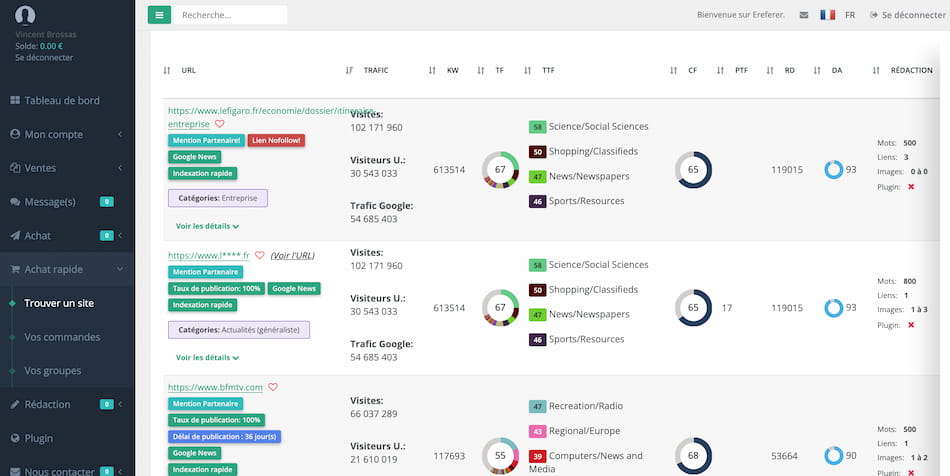The image size is (950, 476).
Task: Open the envelope messages icon in header
Action: coord(803,15)
